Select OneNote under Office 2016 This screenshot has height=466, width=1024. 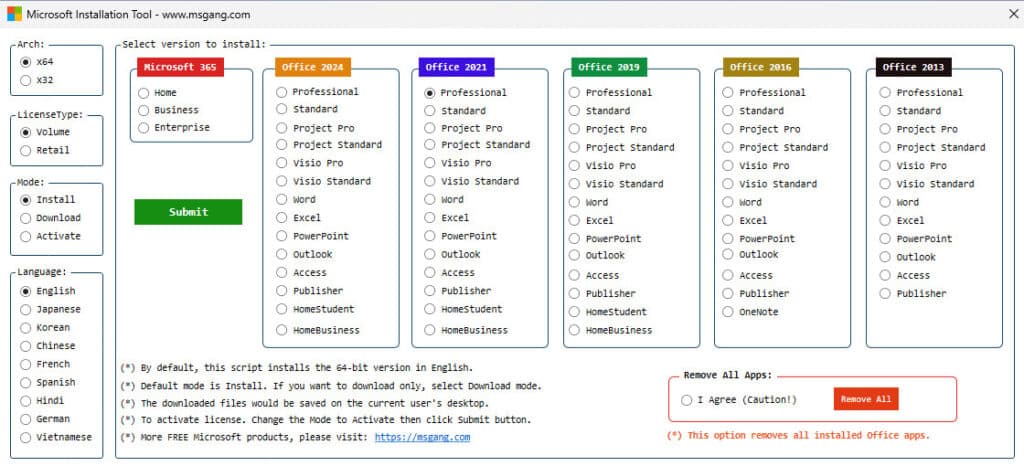click(x=729, y=312)
